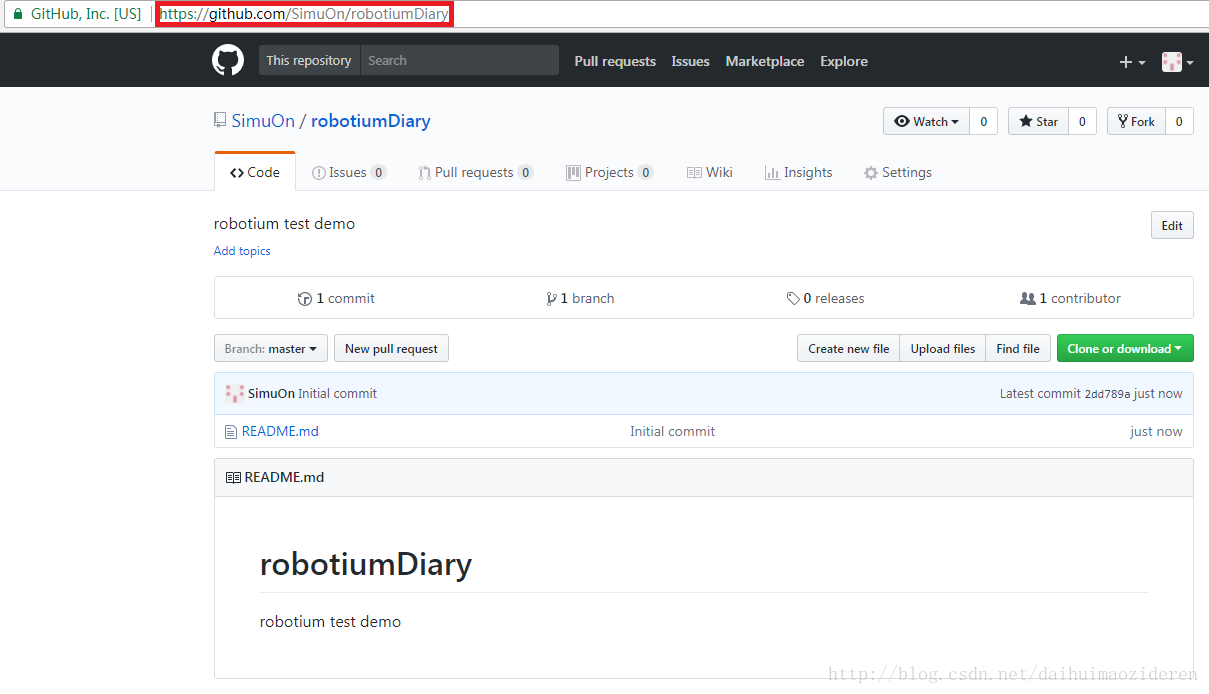The image size is (1209, 694).
Task: Open the Insights tab
Action: [x=798, y=172]
